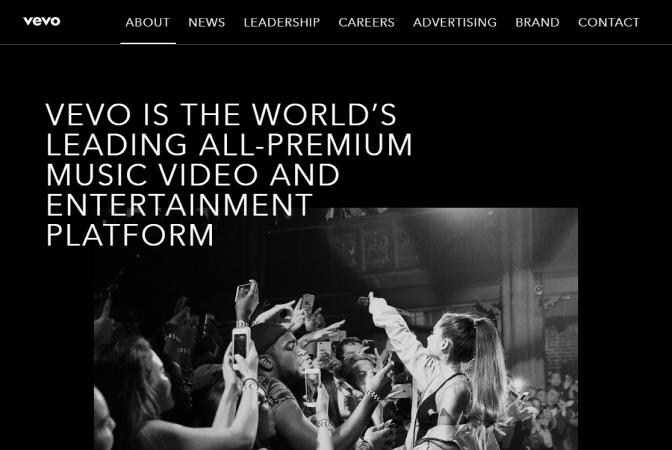Open the Leadership page
672x450 pixels.
click(x=282, y=22)
